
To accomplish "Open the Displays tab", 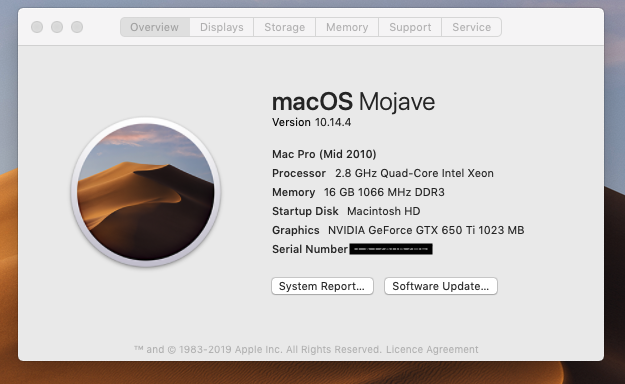I will (222, 27).
